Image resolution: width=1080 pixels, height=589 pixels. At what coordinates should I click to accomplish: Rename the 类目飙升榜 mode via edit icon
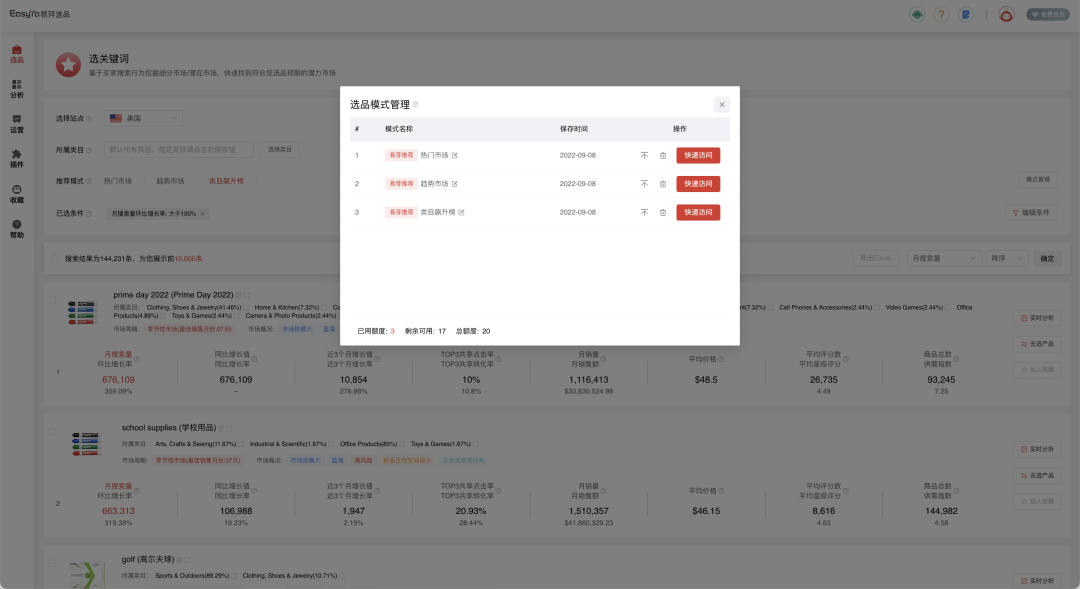461,212
